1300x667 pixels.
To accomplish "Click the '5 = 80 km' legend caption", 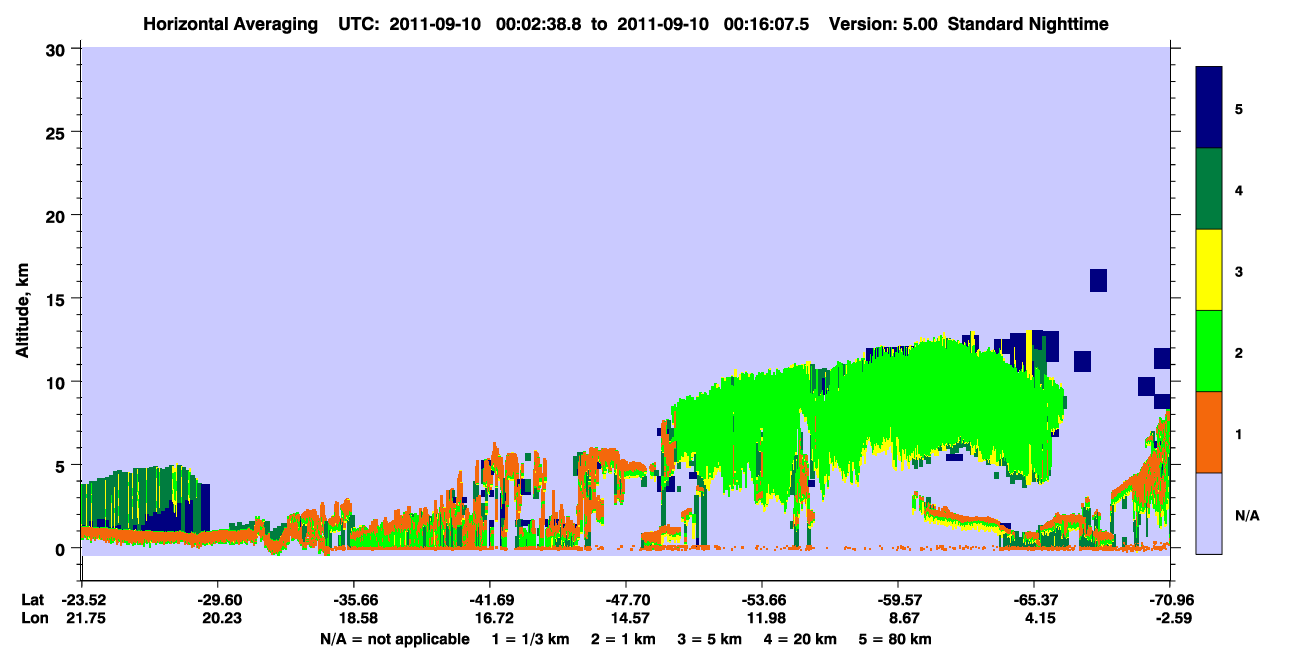I will click(x=897, y=639).
